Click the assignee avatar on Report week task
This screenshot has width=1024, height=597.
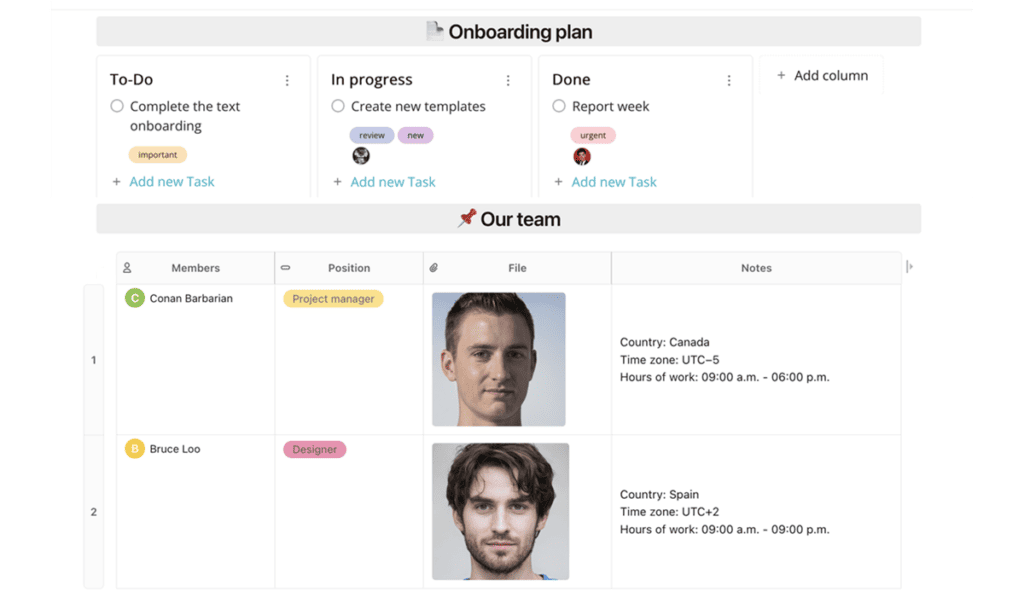tap(582, 157)
